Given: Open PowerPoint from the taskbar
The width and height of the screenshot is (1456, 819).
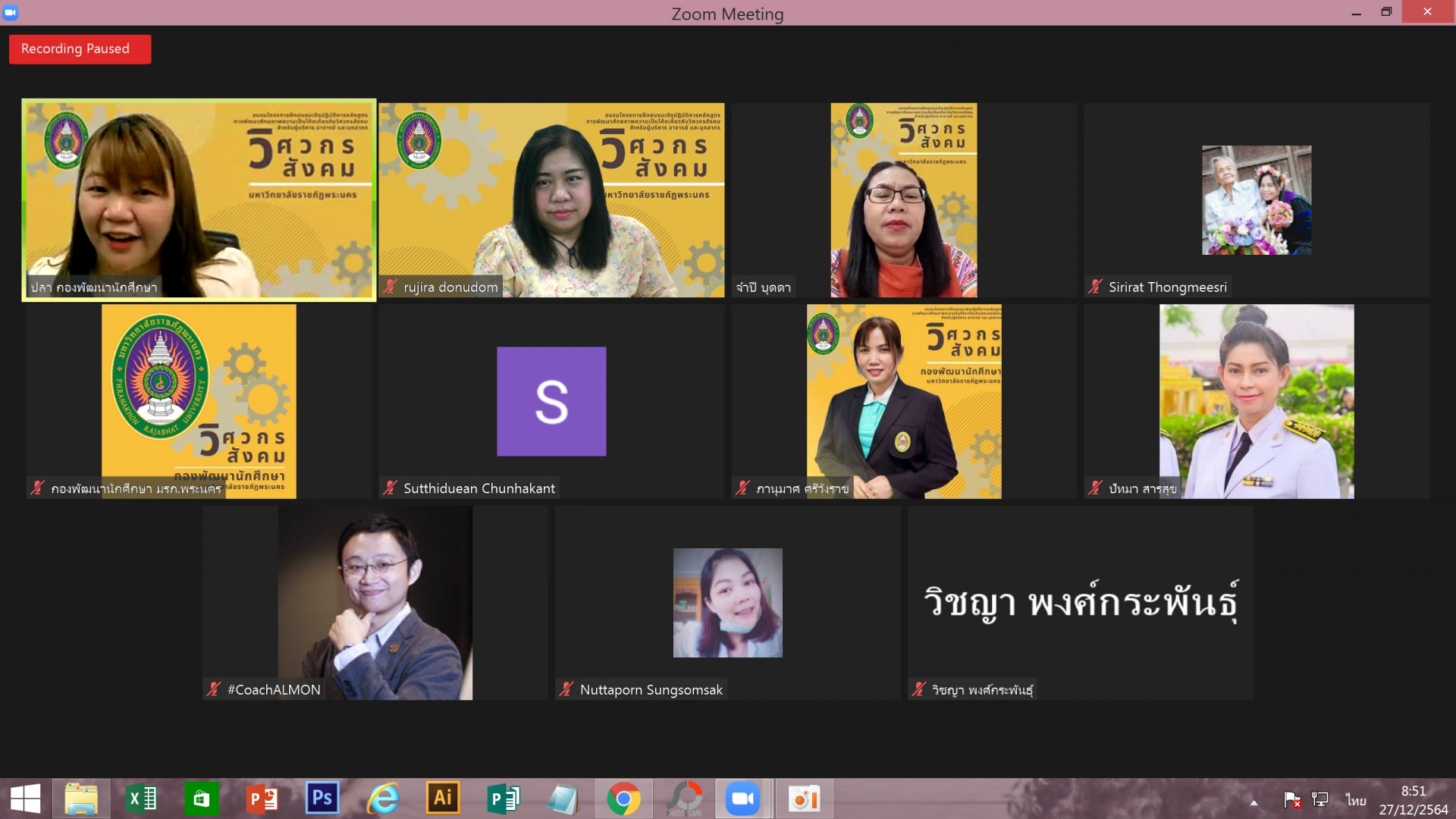Looking at the screenshot, I should [x=262, y=799].
